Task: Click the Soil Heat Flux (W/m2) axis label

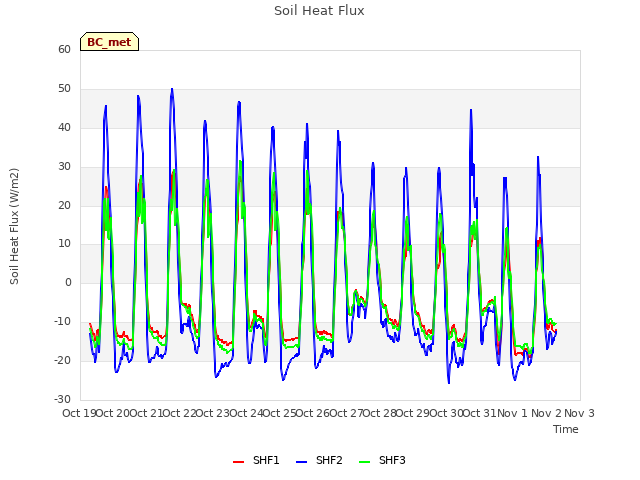Action: point(14,226)
